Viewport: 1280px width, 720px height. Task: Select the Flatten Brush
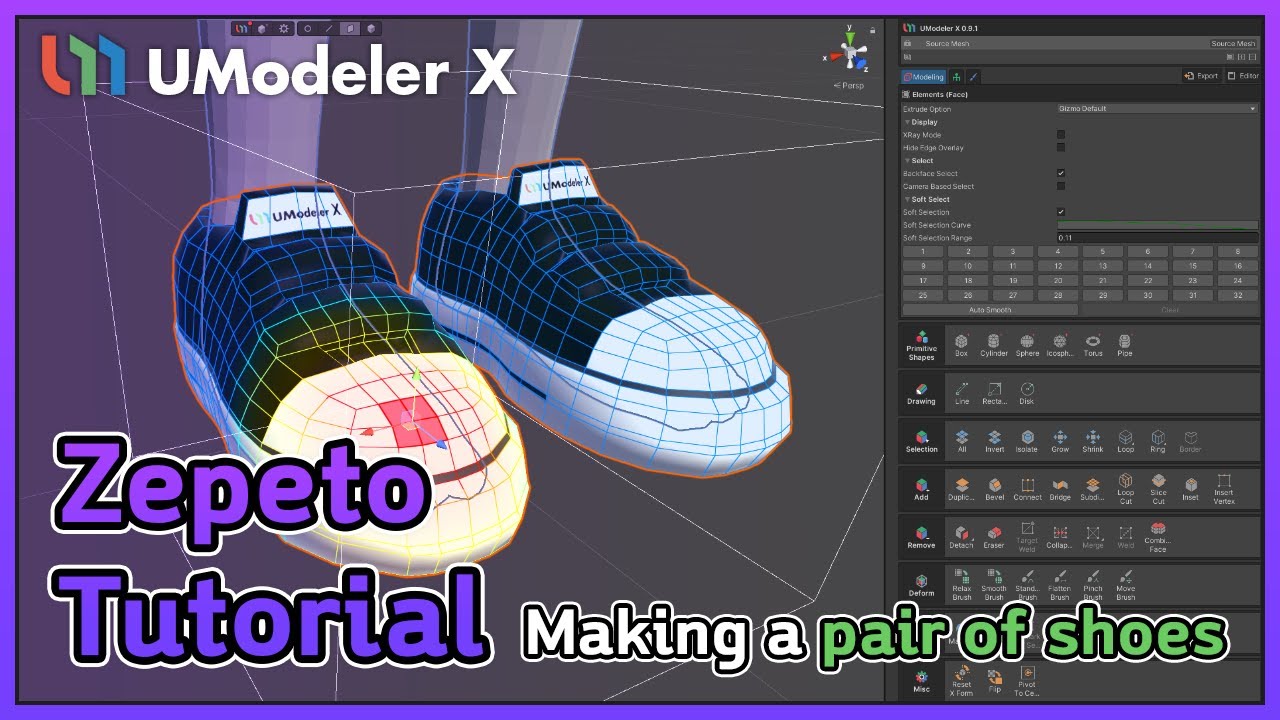click(x=1060, y=584)
